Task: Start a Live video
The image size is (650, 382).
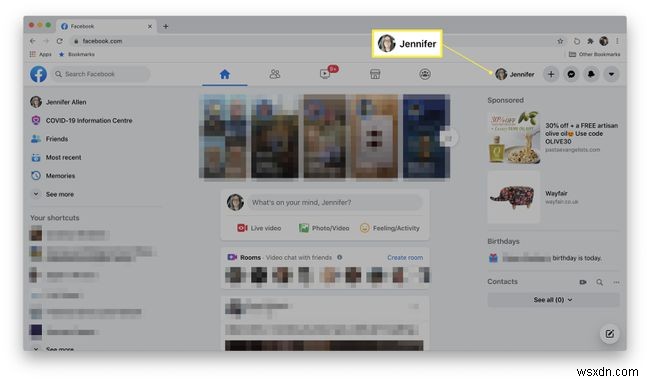Action: [x=259, y=228]
